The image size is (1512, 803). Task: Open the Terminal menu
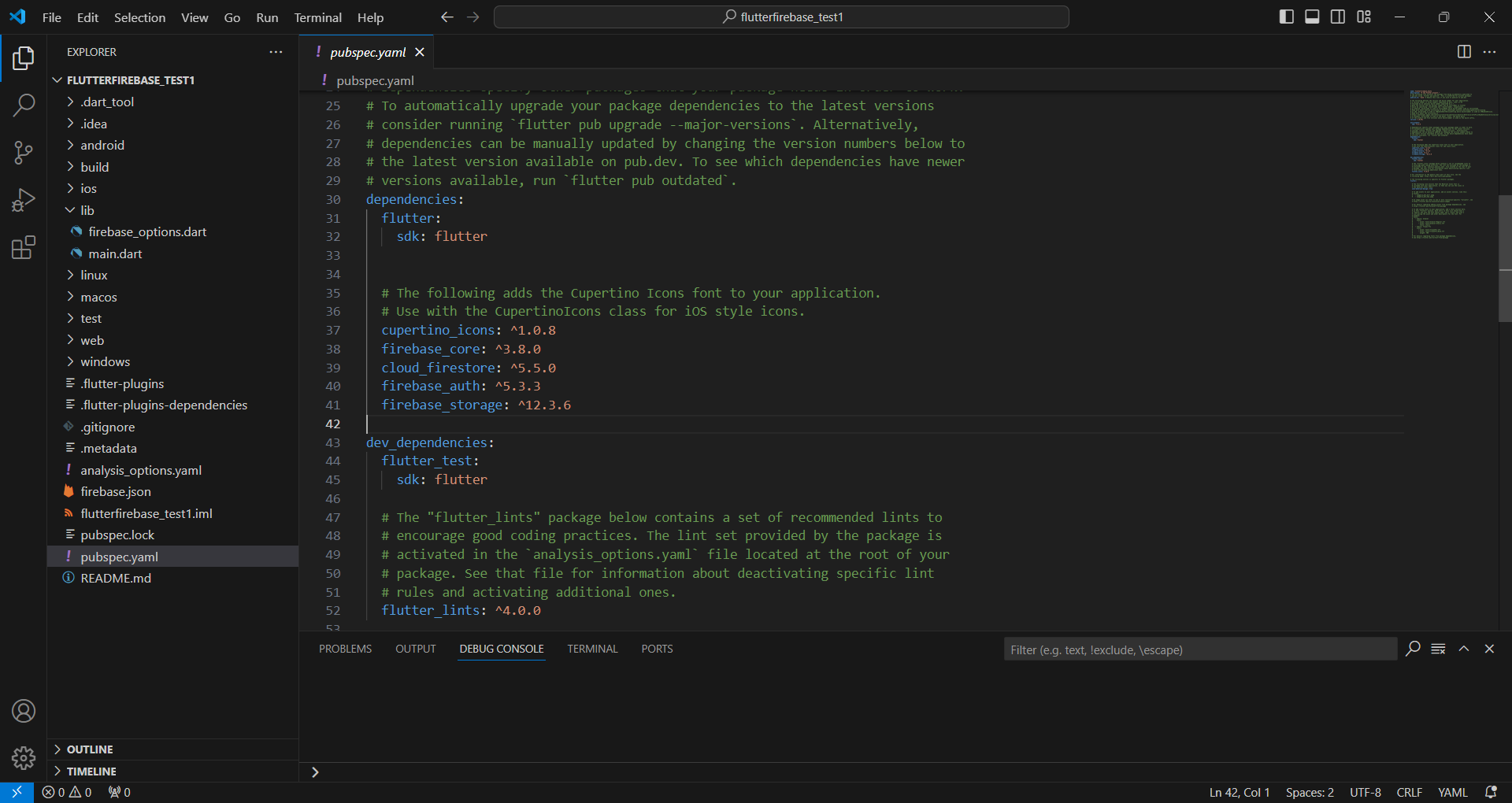(317, 17)
